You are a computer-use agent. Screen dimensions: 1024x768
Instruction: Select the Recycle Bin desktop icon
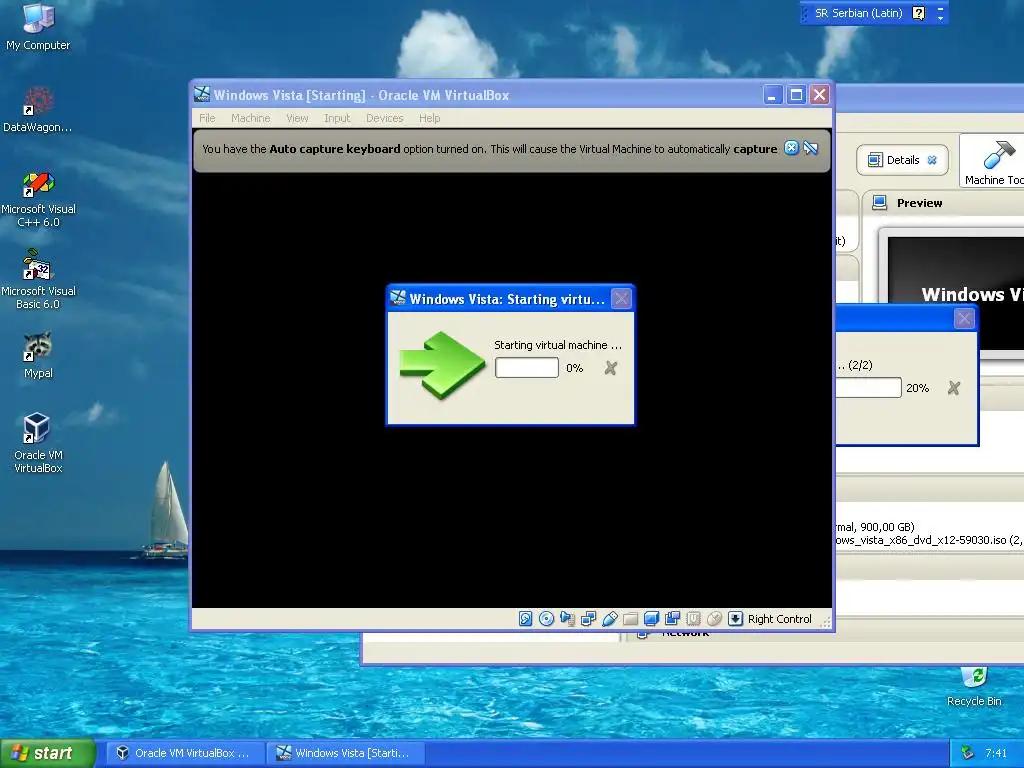(974, 686)
